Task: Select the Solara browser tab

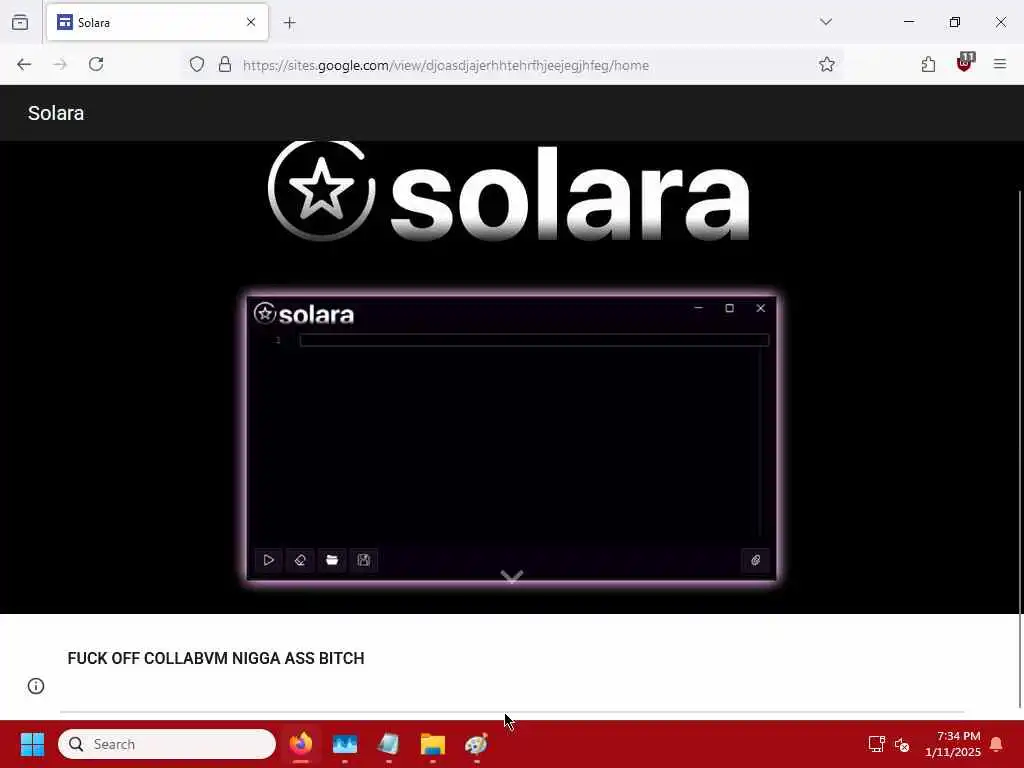Action: (157, 22)
